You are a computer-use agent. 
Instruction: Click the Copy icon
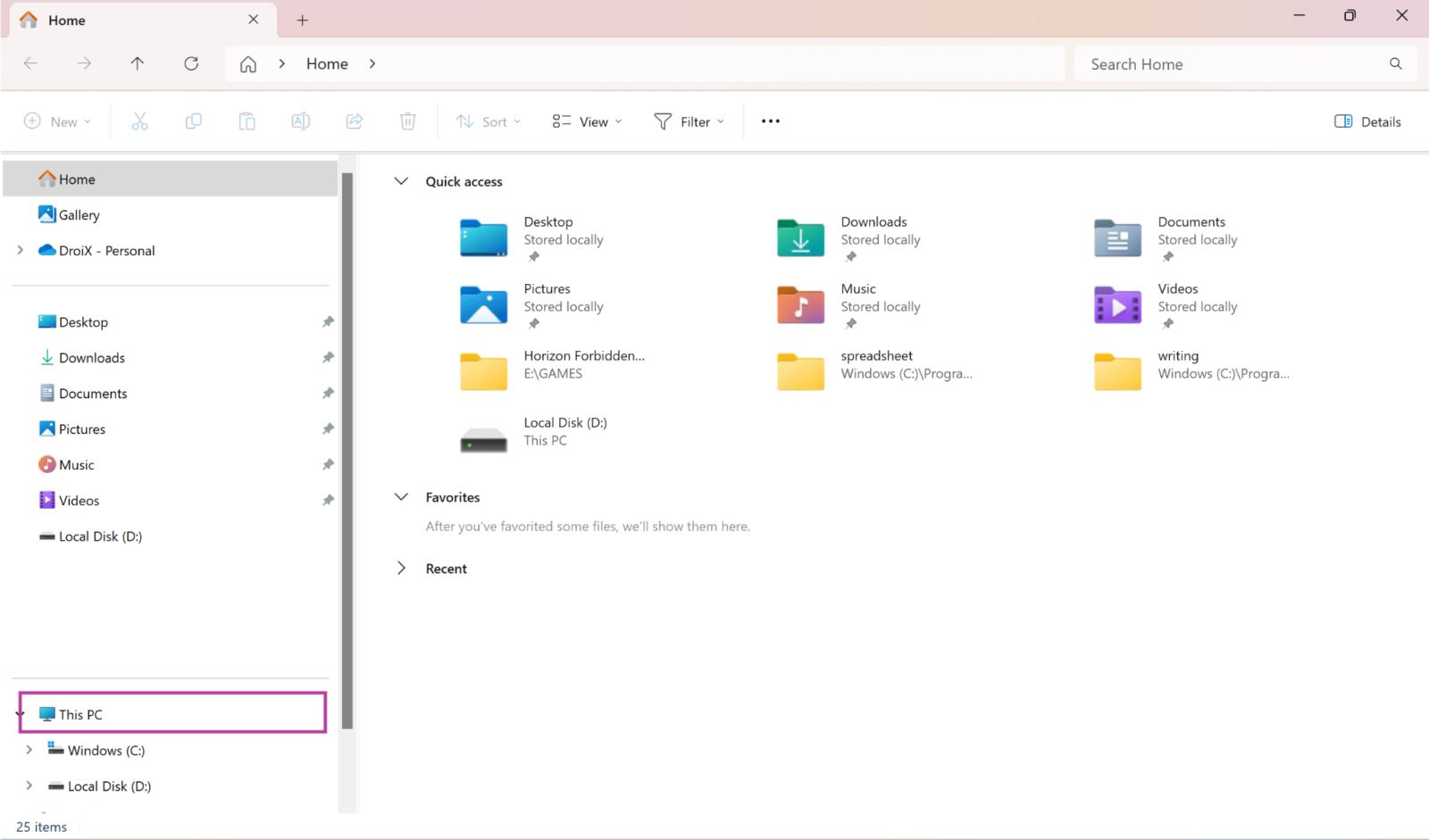pyautogui.click(x=193, y=121)
